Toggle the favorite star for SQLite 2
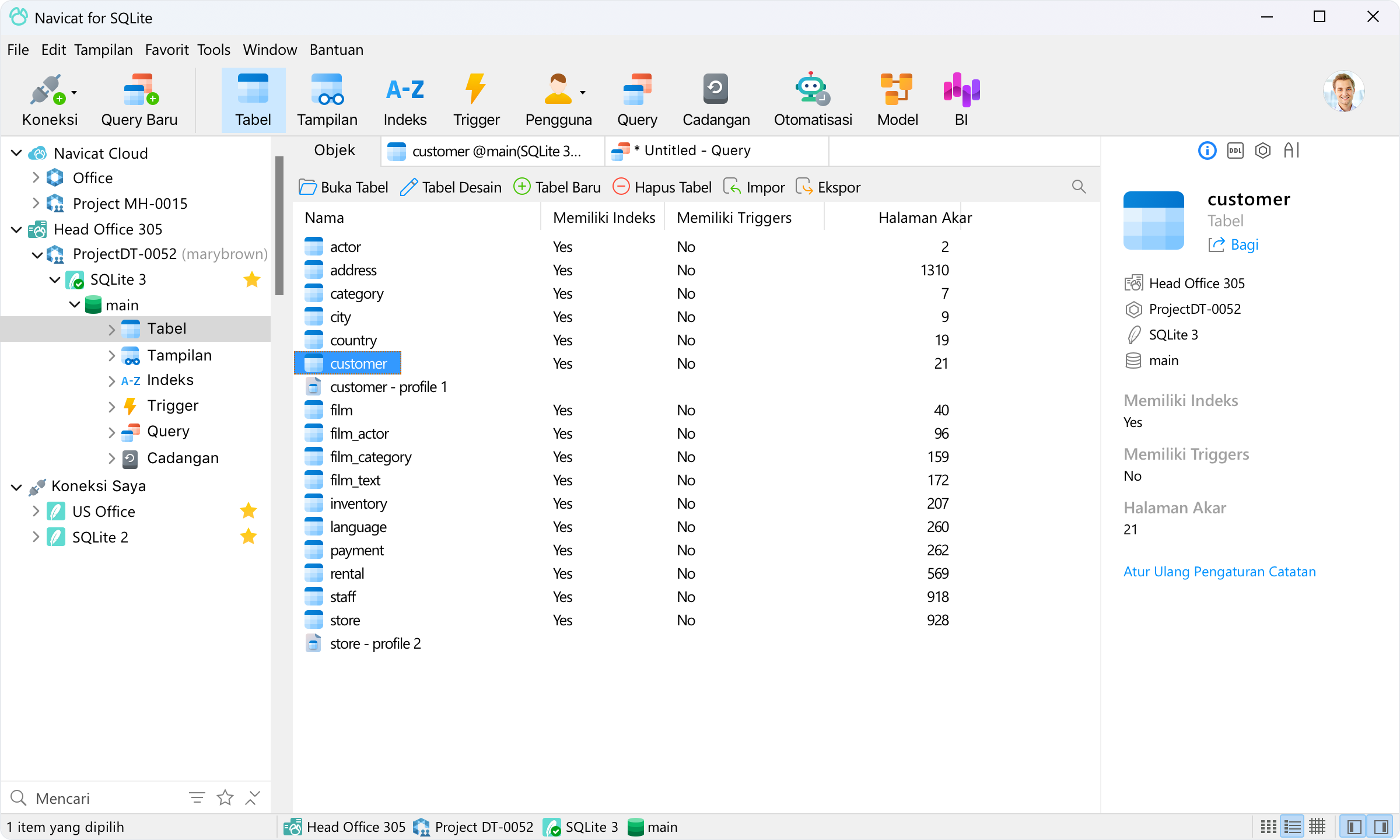Viewport: 1400px width, 840px height. 249,537
